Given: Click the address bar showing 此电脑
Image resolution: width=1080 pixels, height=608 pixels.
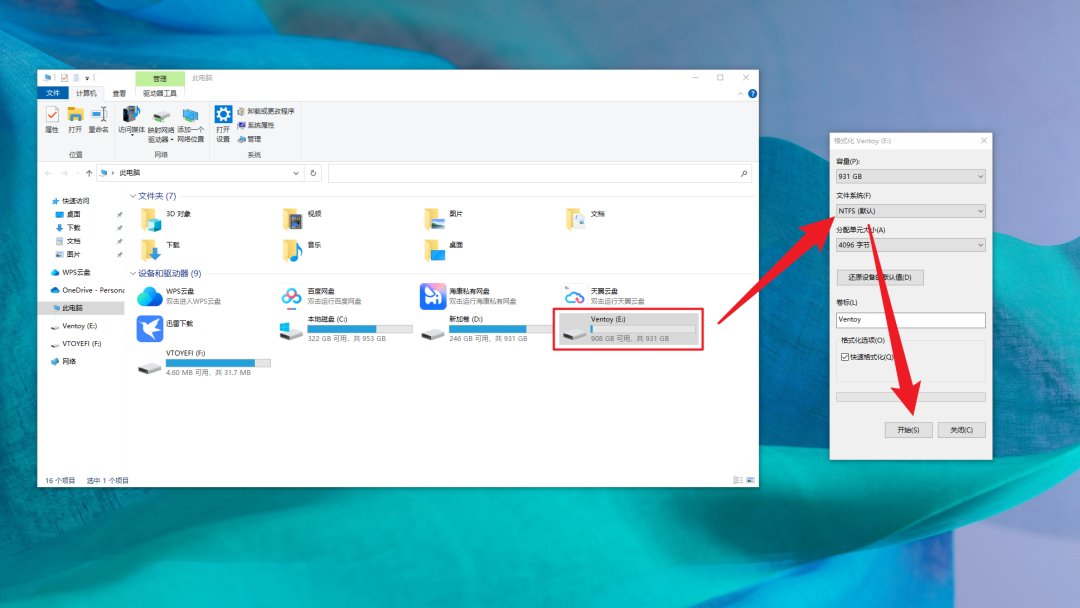Looking at the screenshot, I should [x=200, y=173].
